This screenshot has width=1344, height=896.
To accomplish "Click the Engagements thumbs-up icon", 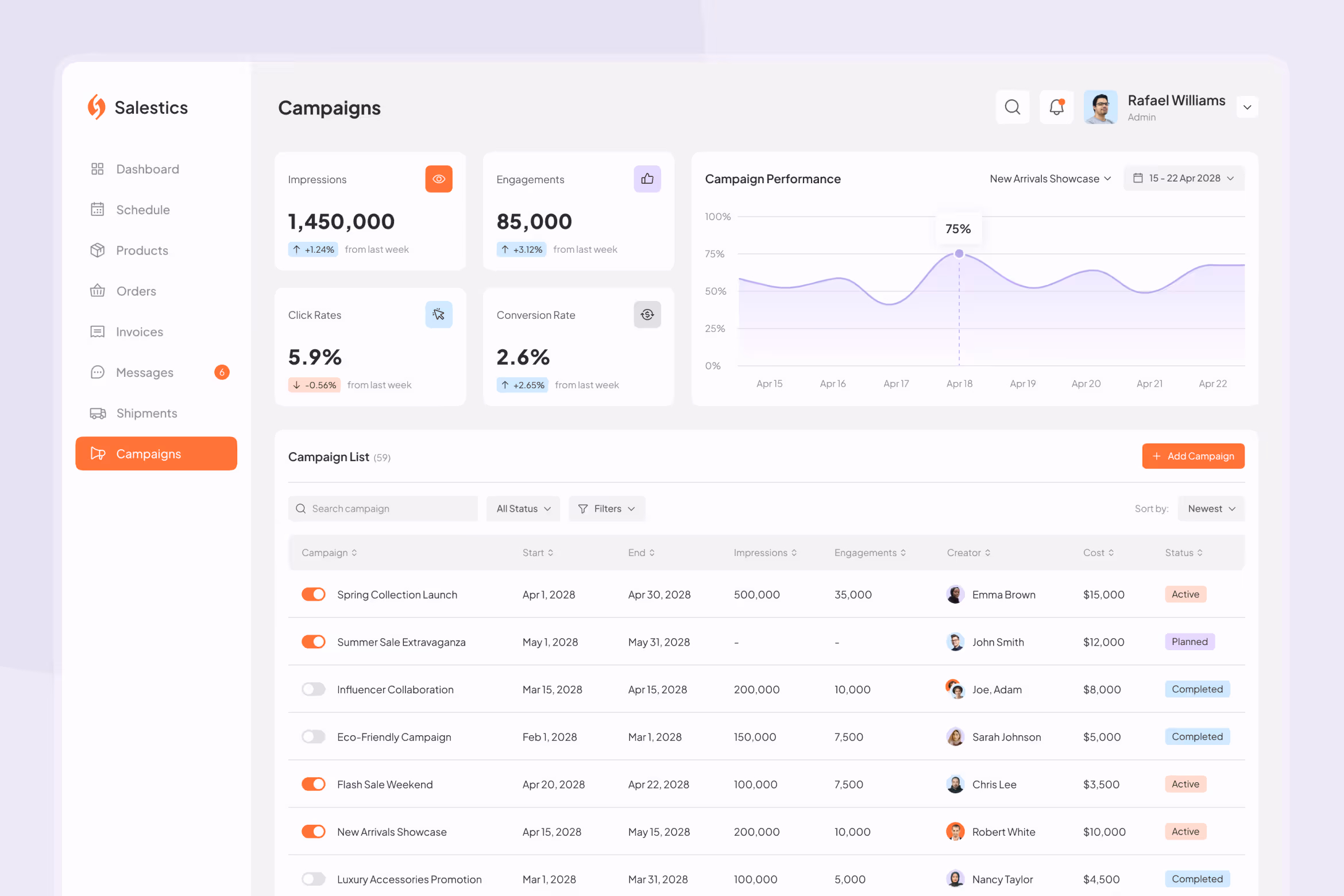I will [647, 179].
